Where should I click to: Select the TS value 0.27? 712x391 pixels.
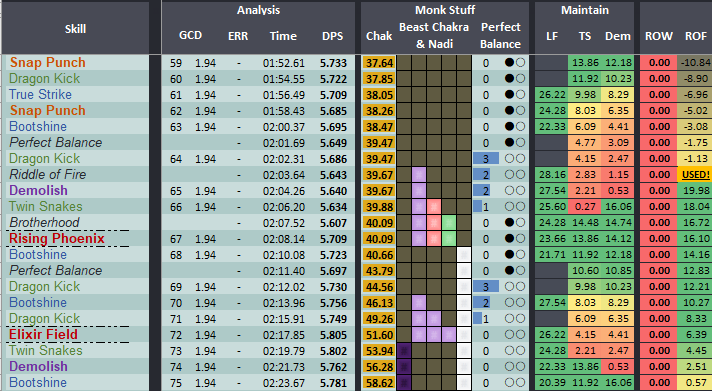[584, 207]
